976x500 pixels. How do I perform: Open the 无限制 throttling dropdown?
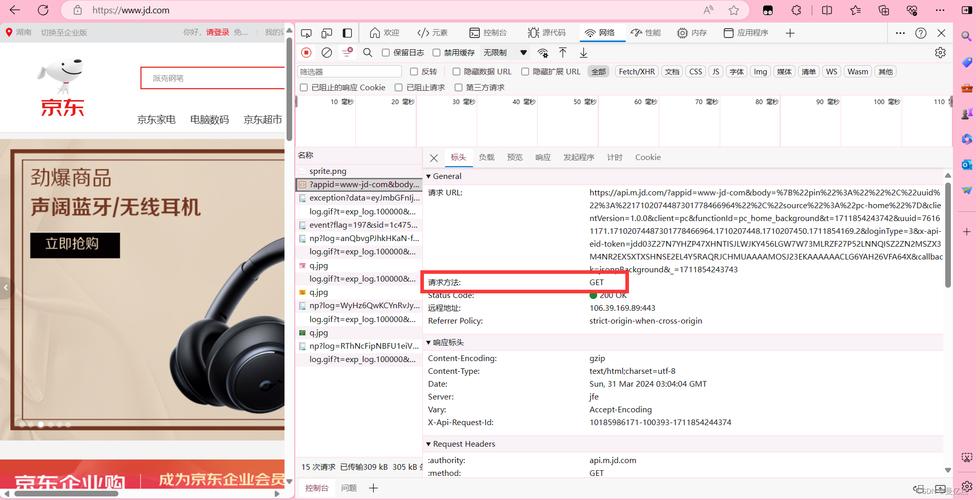pyautogui.click(x=505, y=53)
